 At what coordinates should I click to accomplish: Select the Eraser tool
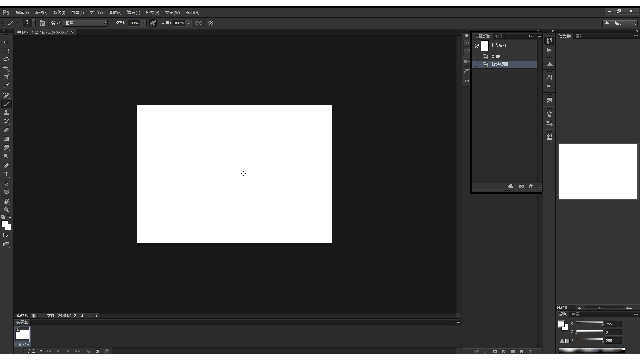point(6,130)
